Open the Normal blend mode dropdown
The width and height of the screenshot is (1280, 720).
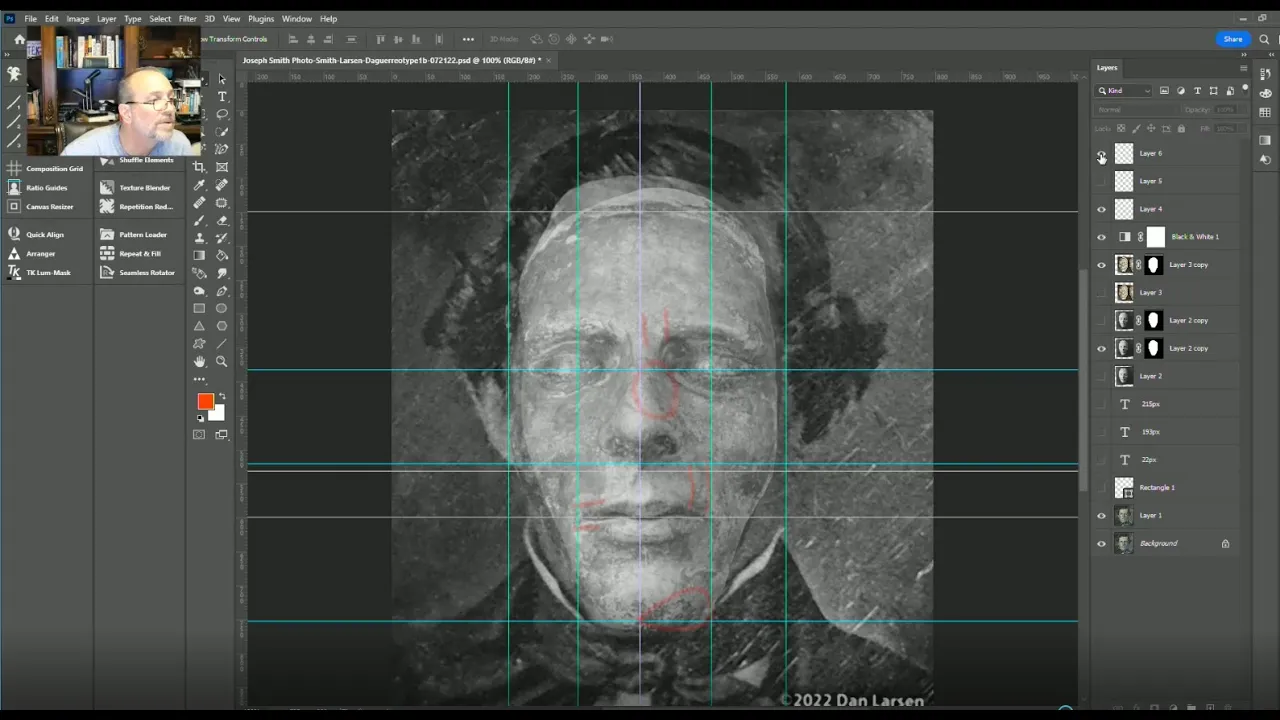pos(1137,110)
